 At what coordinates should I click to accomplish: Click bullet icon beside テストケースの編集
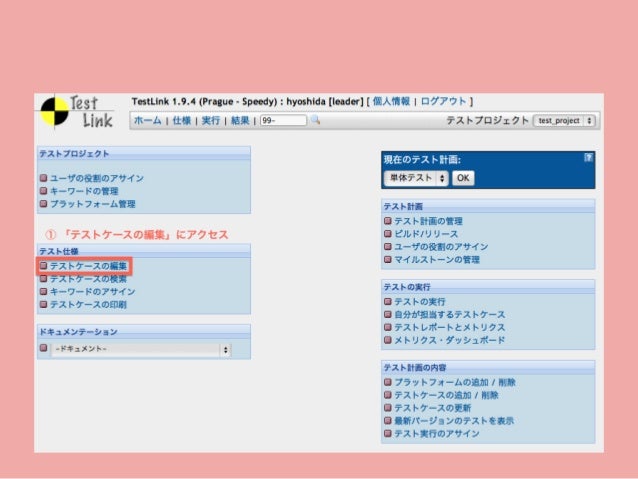(x=44, y=266)
